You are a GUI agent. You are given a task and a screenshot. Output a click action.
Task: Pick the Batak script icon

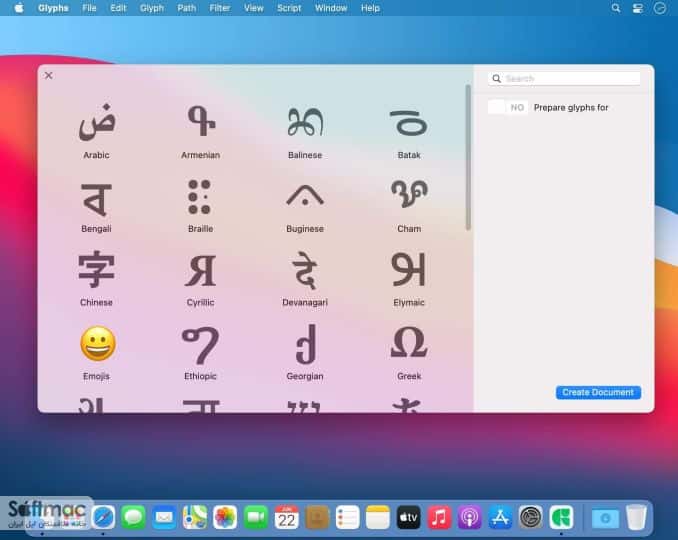pyautogui.click(x=409, y=123)
